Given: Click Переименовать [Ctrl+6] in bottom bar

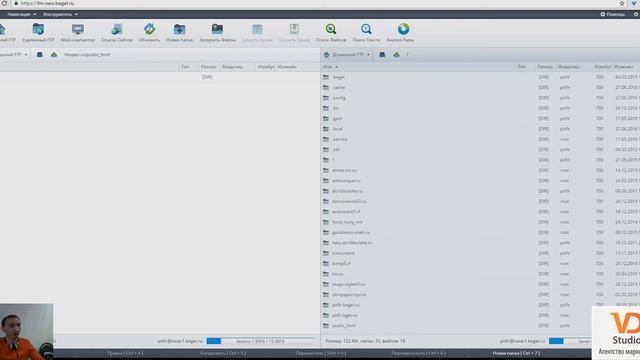Looking at the screenshot, I should coord(418,353).
